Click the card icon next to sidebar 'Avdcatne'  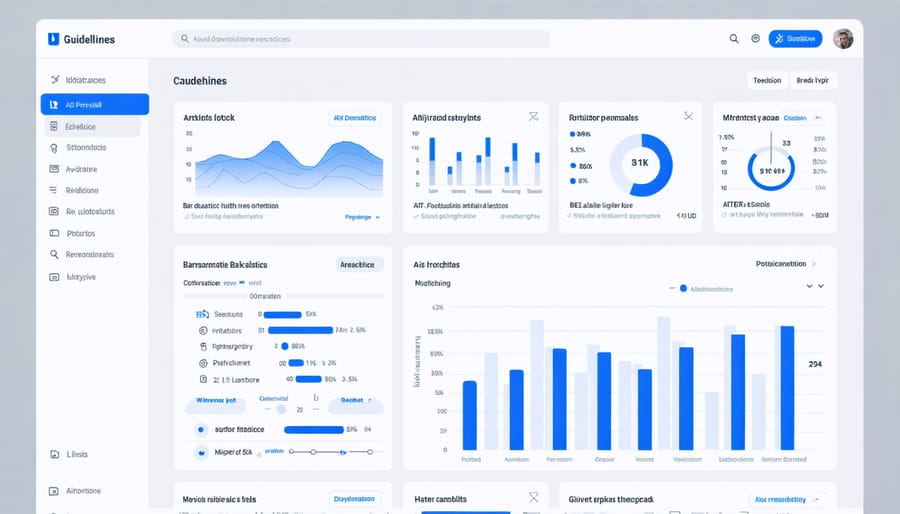tap(54, 169)
